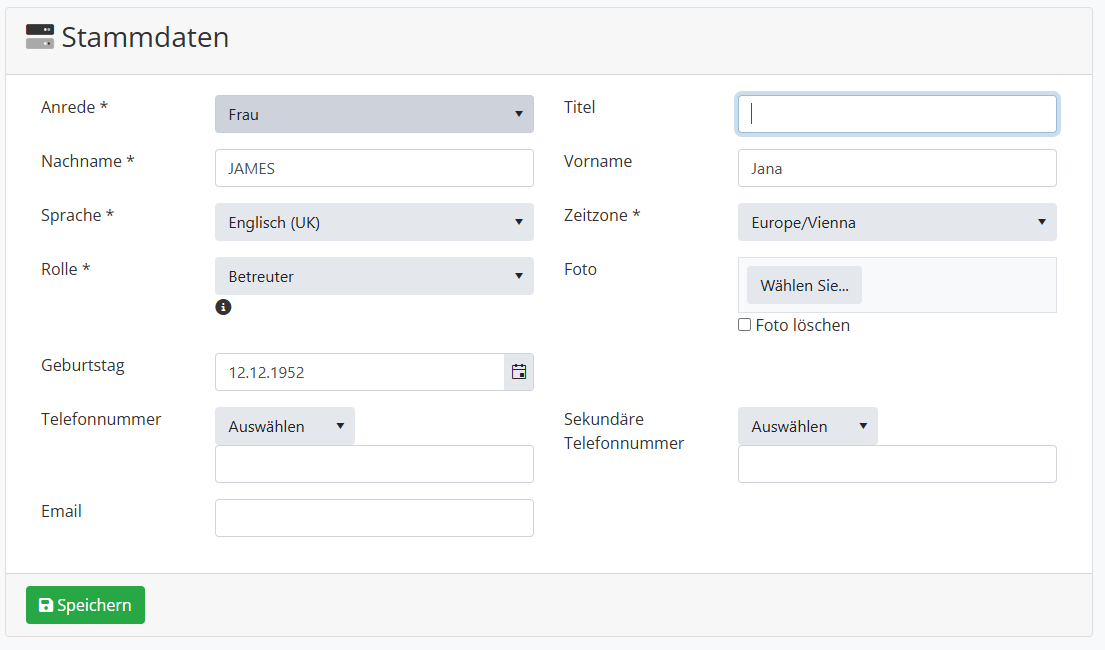The height and width of the screenshot is (650, 1105).
Task: Click the Geburtstag date field 12.12.1952
Action: click(x=359, y=372)
